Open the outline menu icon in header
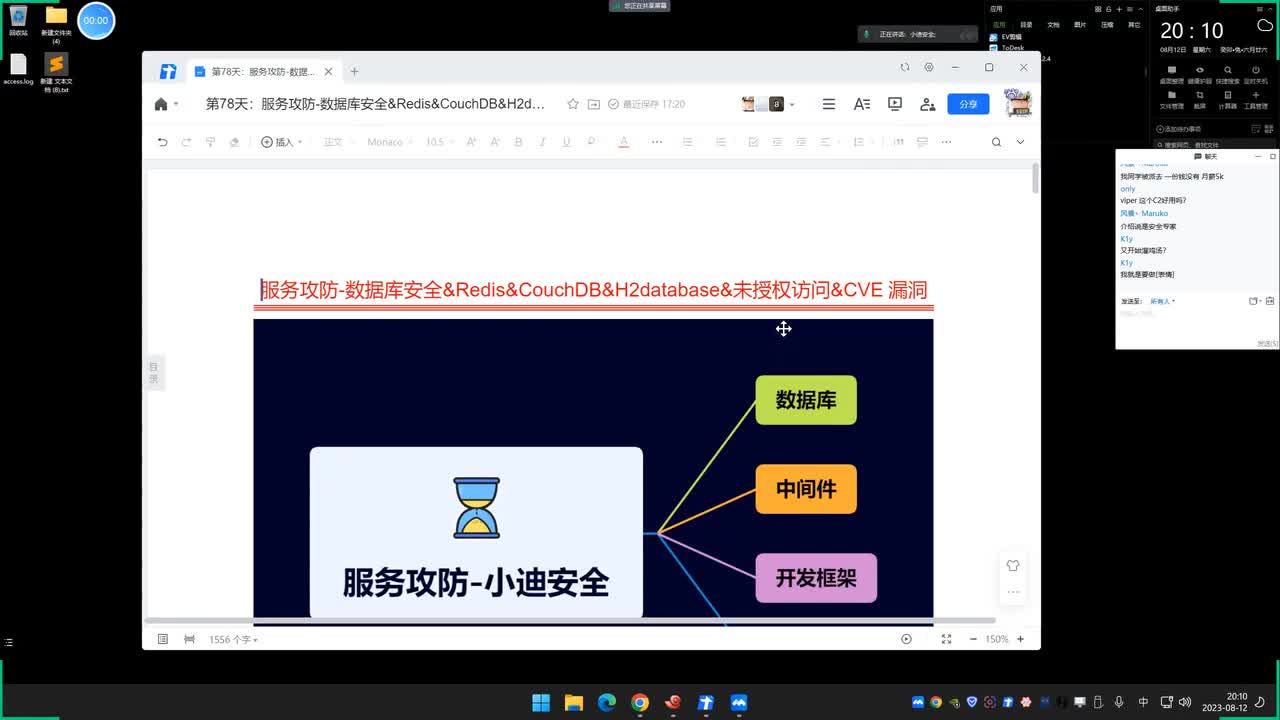Viewport: 1280px width, 720px height. click(828, 104)
